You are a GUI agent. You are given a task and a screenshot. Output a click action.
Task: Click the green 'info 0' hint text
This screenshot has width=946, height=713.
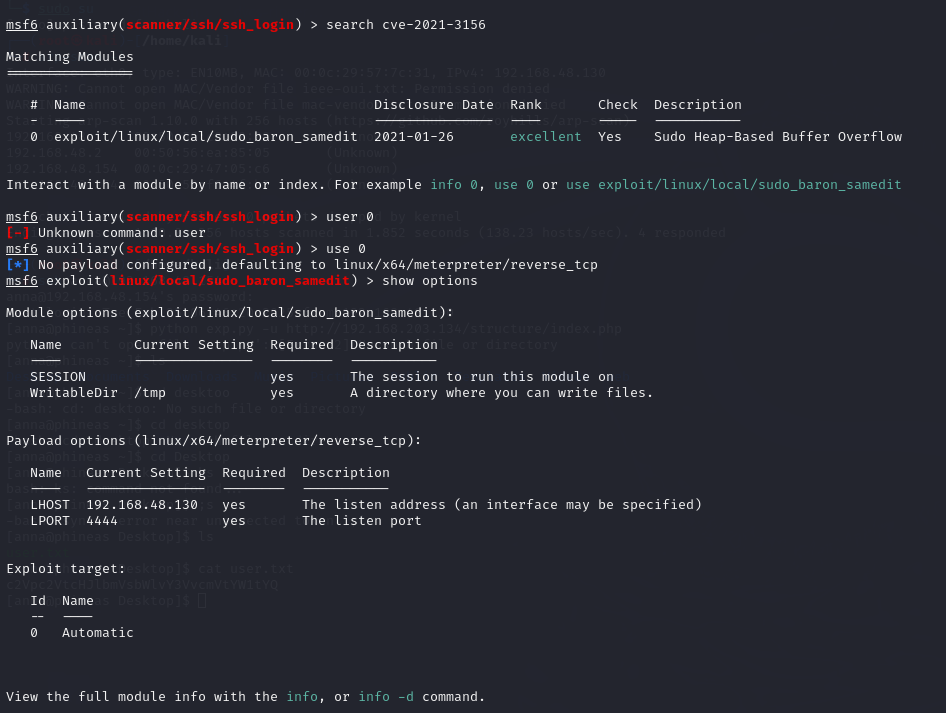click(454, 185)
